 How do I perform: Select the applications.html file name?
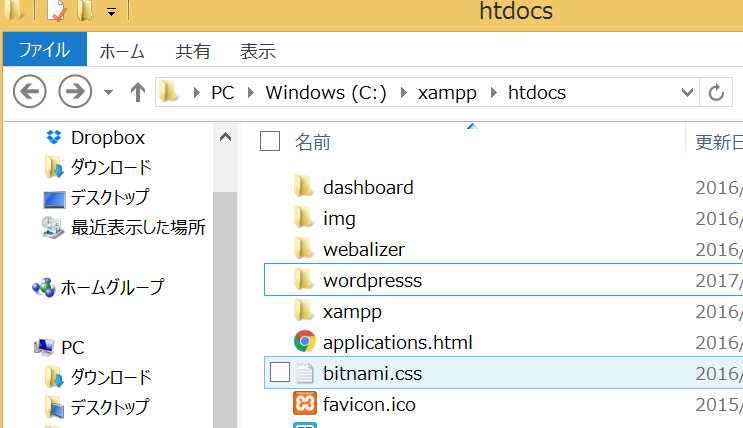398,343
